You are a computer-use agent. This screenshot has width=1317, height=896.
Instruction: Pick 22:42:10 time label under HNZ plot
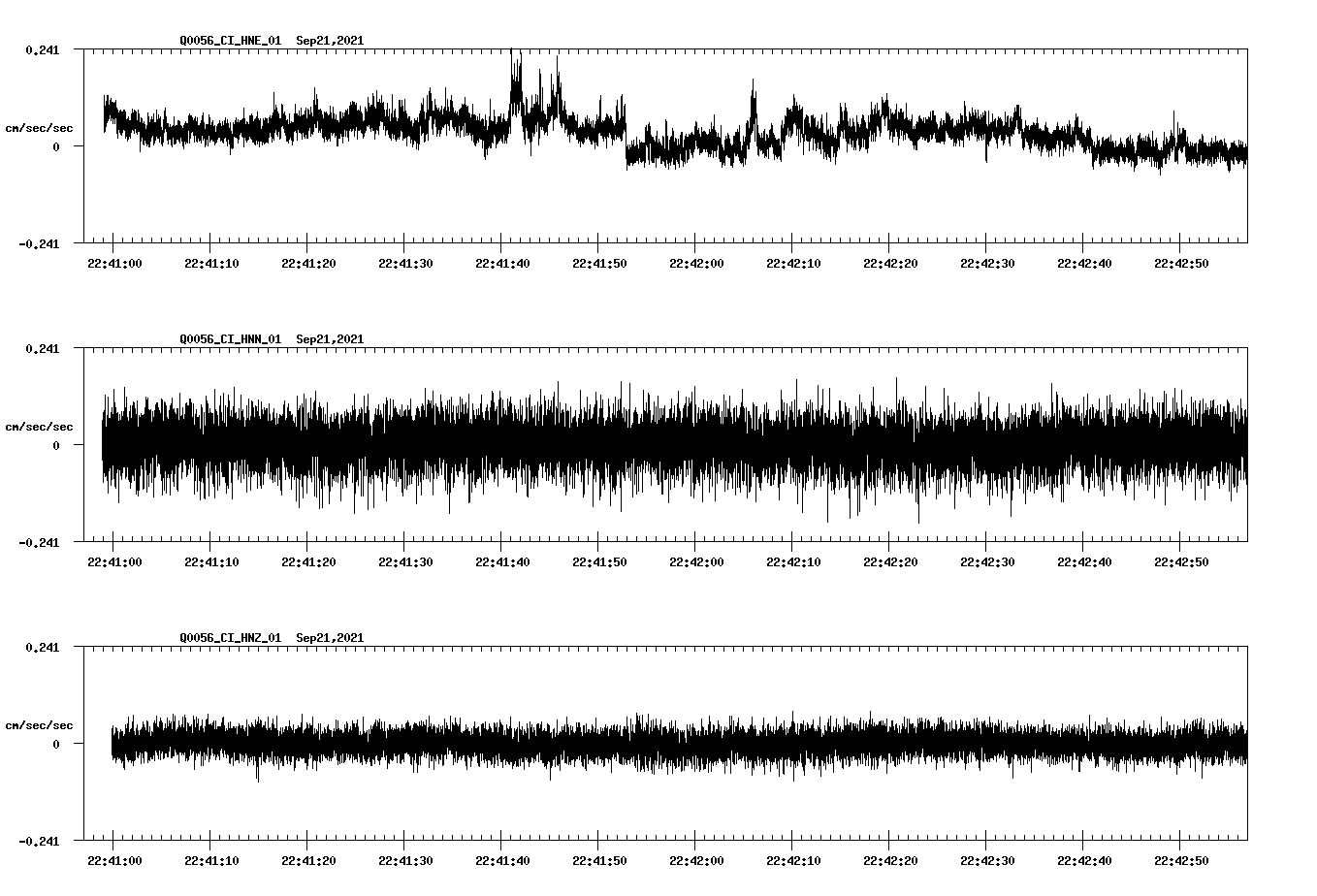pos(793,860)
